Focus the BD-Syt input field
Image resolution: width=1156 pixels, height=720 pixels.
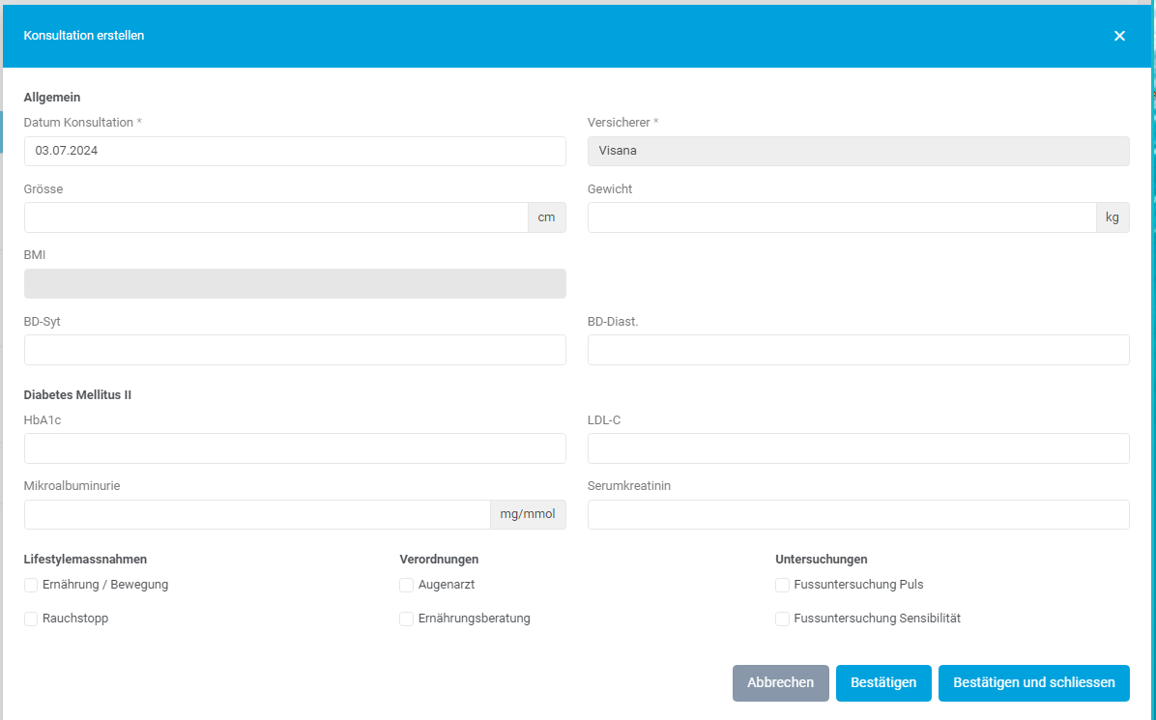click(295, 350)
